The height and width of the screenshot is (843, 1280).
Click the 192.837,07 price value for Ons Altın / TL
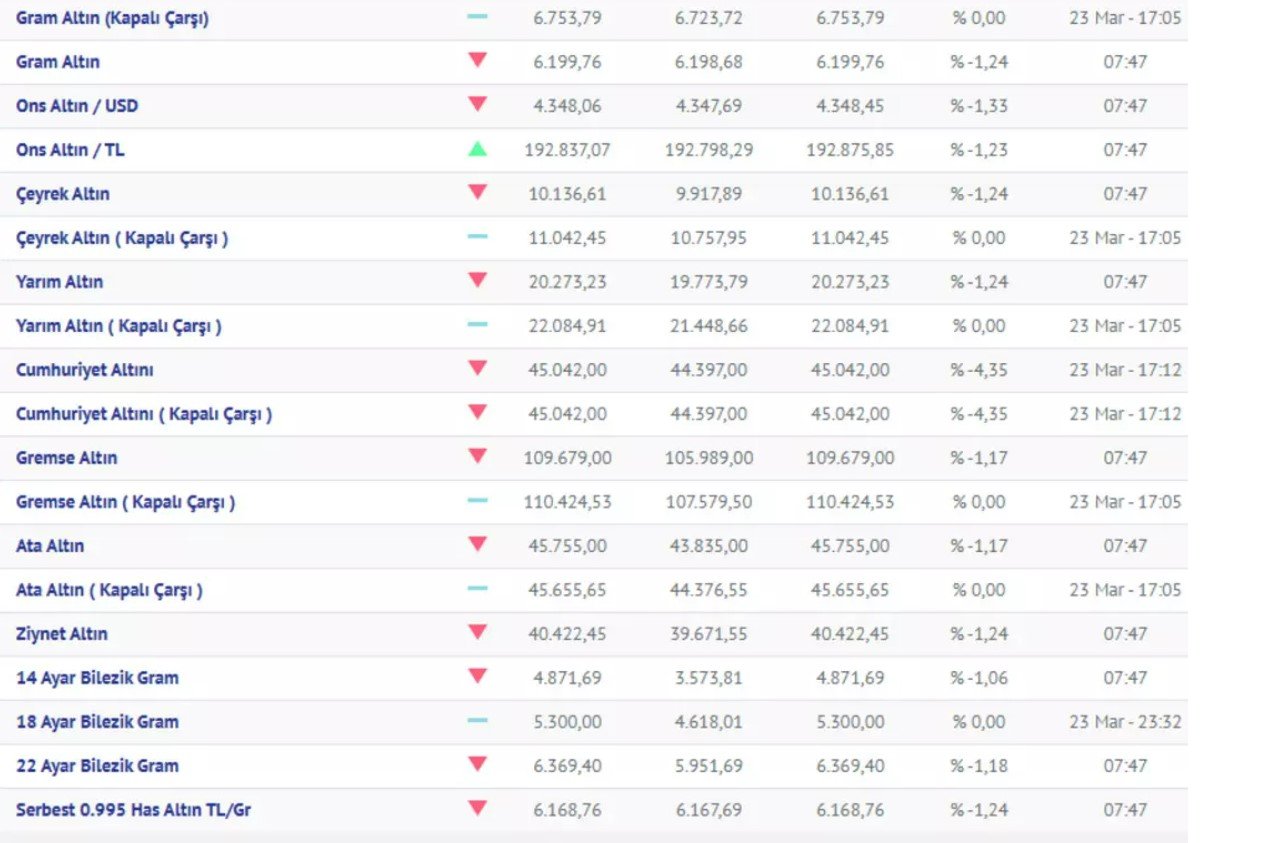click(x=567, y=150)
